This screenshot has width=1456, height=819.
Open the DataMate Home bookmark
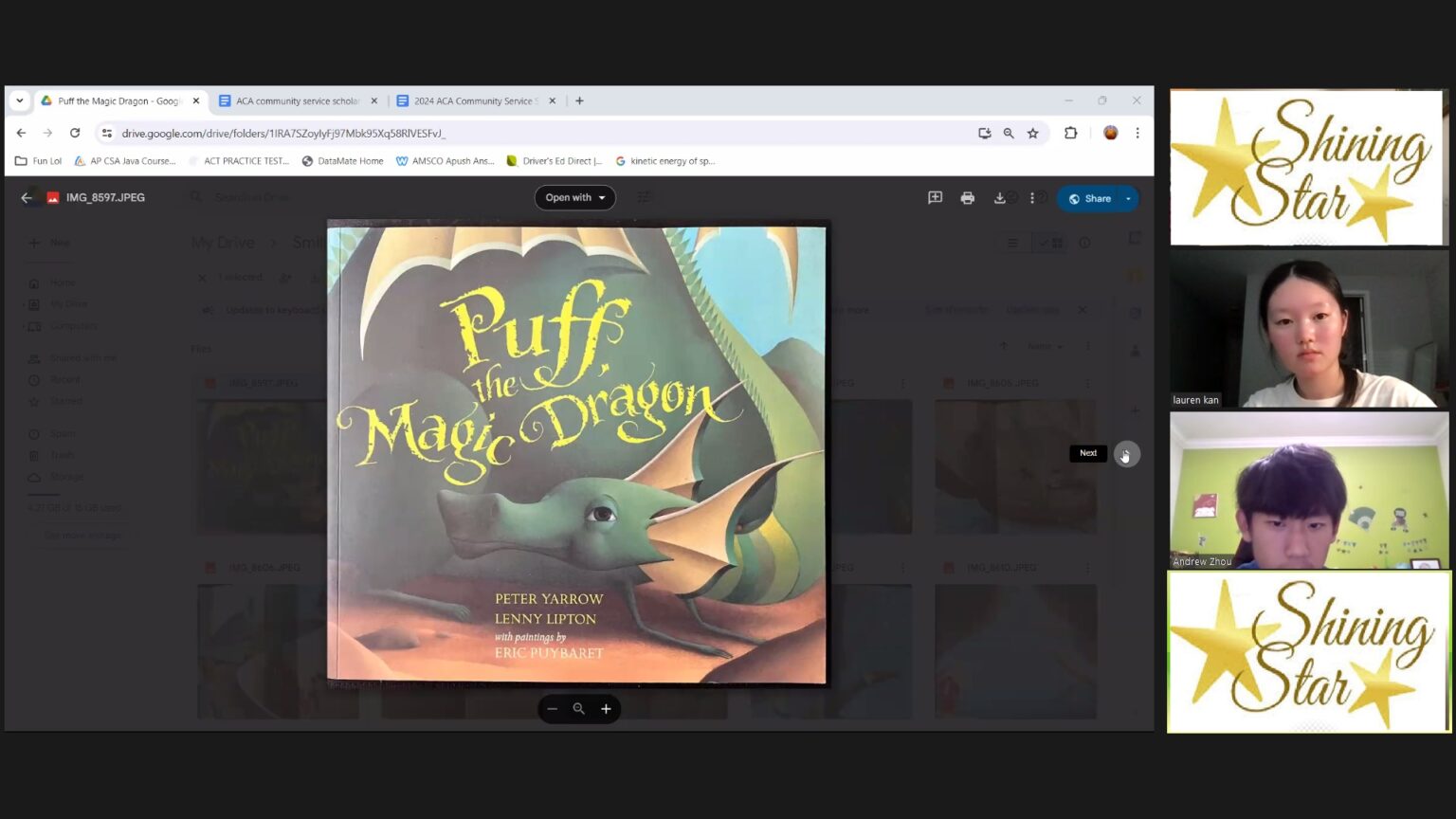pos(342,161)
